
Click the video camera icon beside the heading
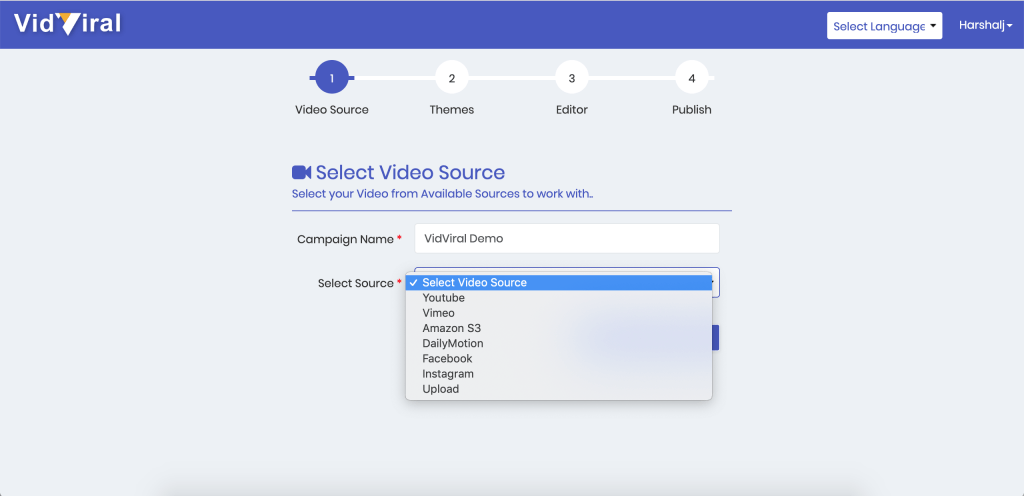click(x=301, y=172)
